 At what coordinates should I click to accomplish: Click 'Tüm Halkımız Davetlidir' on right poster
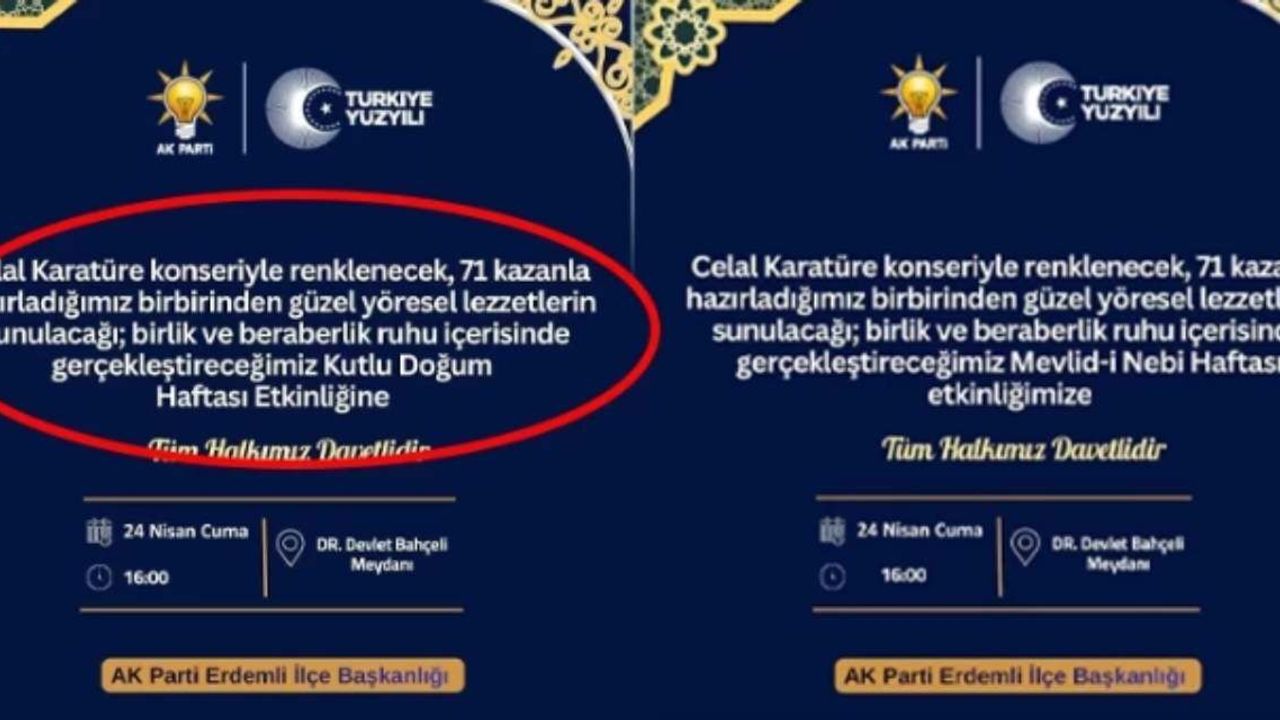coord(1023,448)
